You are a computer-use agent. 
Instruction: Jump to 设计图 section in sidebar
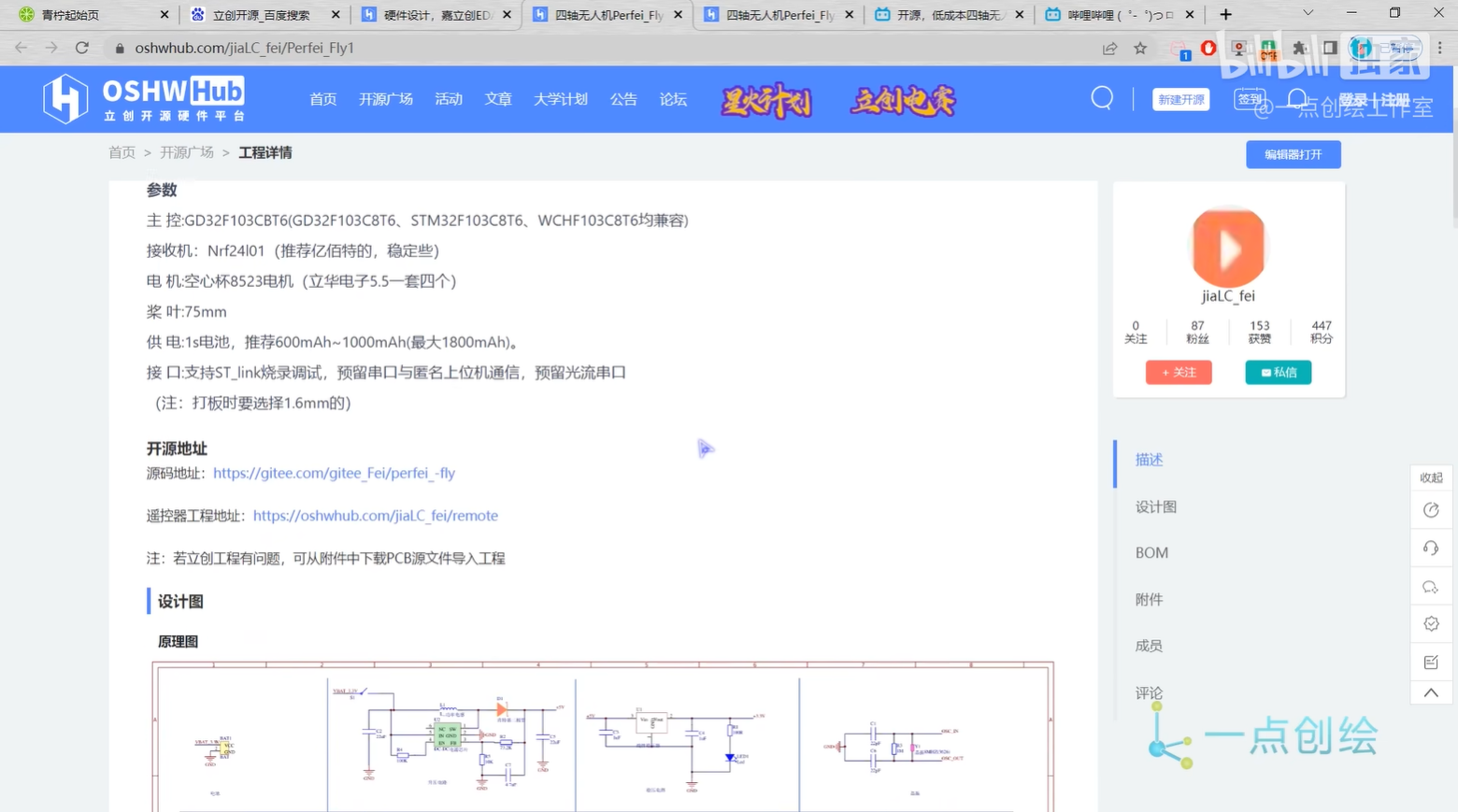point(1156,506)
